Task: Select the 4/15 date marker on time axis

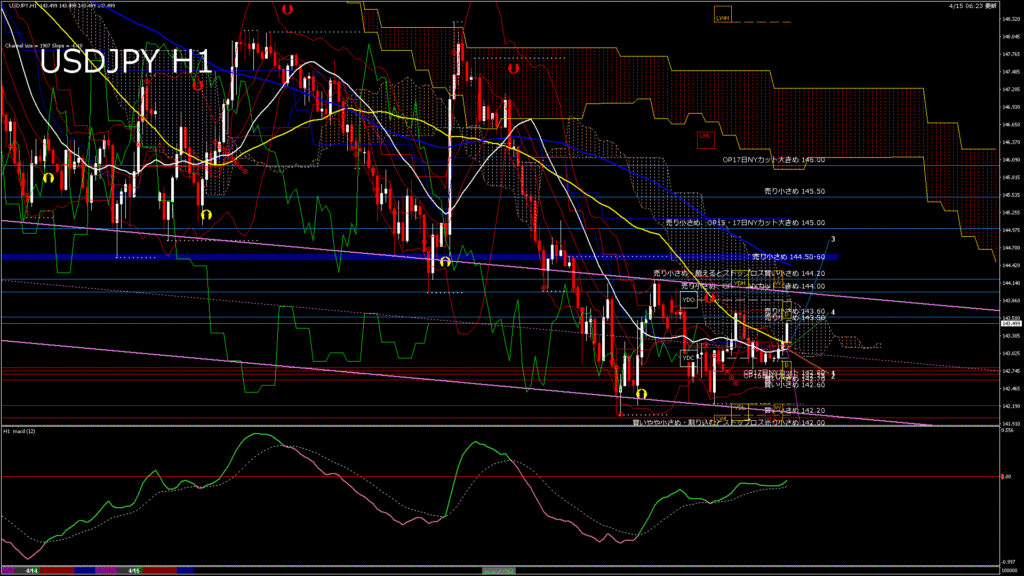Action: tap(133, 570)
